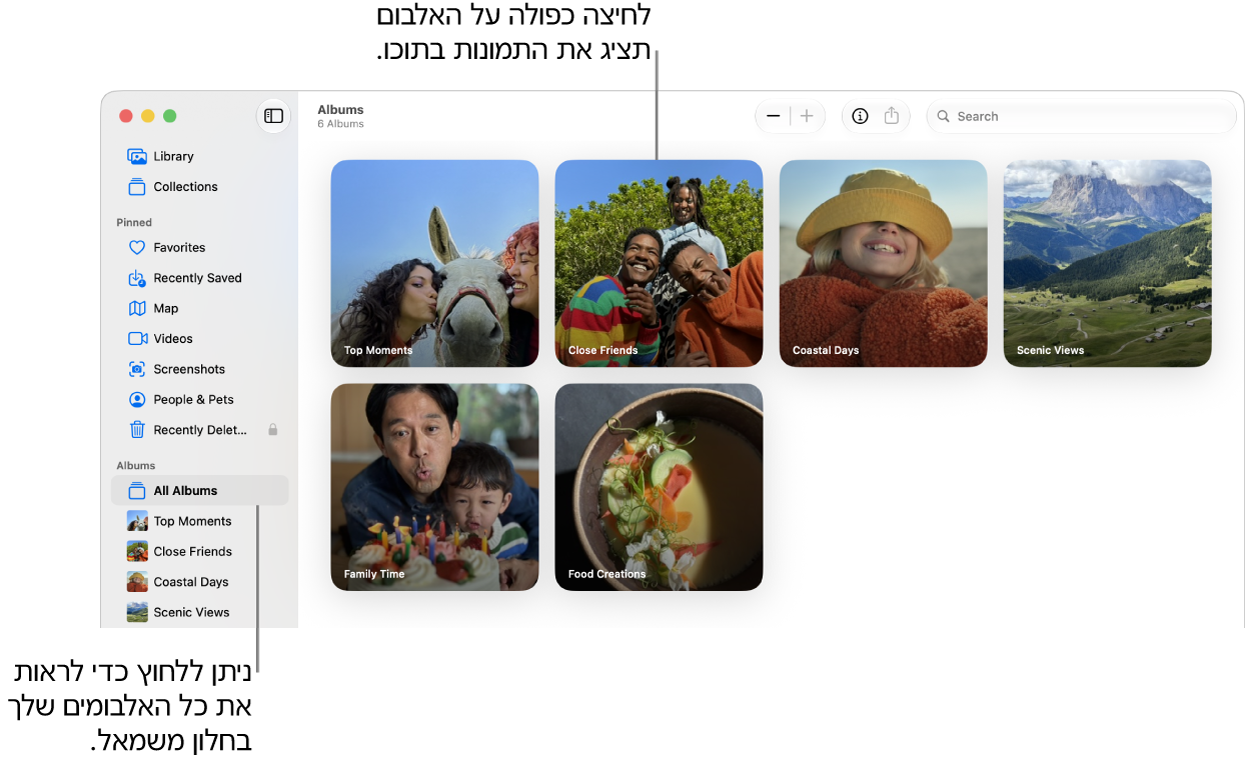
Task: Select the Family Time album thumbnail
Action: (435, 487)
